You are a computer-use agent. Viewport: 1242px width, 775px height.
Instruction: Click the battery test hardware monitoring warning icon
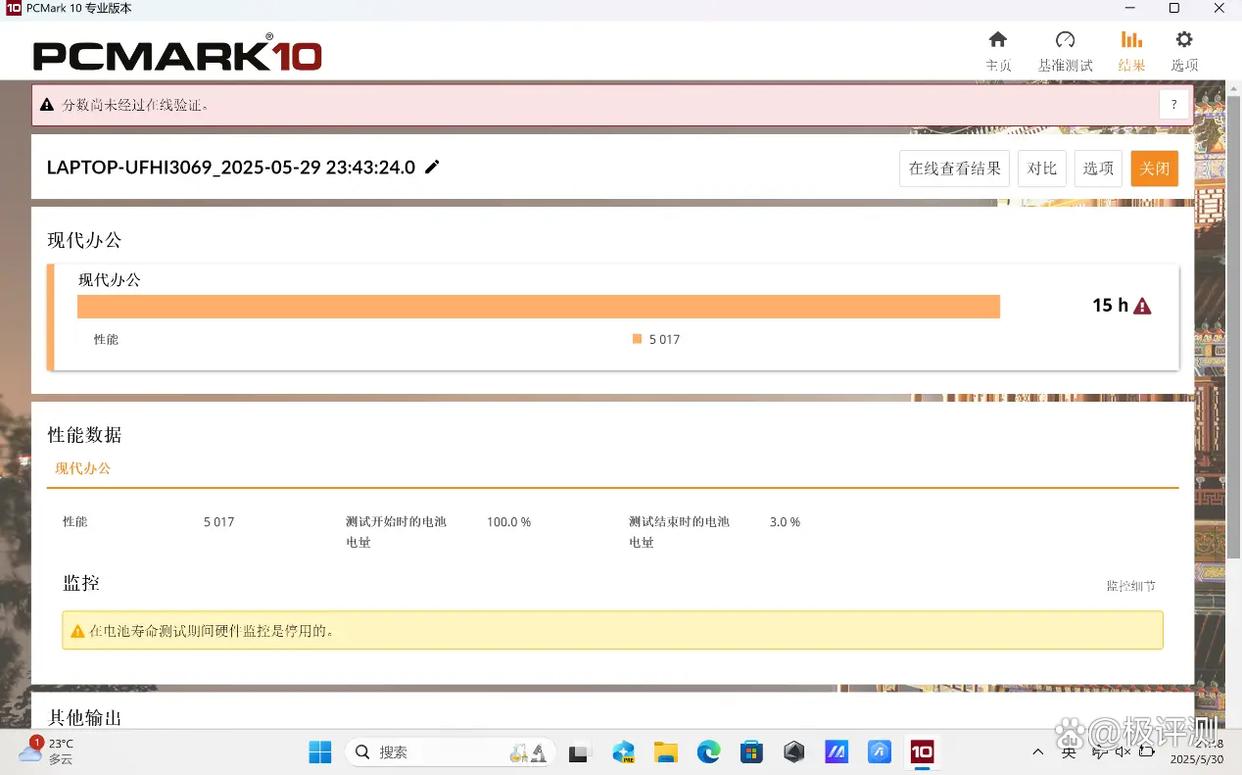pos(77,630)
